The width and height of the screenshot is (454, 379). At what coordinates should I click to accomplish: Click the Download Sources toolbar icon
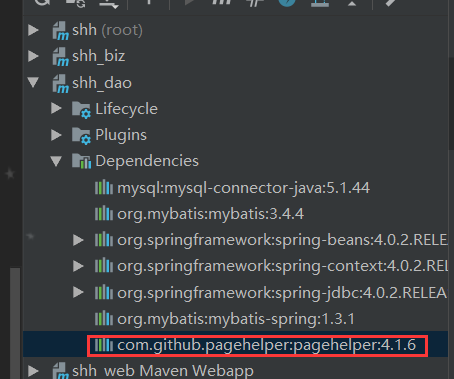[109, 3]
